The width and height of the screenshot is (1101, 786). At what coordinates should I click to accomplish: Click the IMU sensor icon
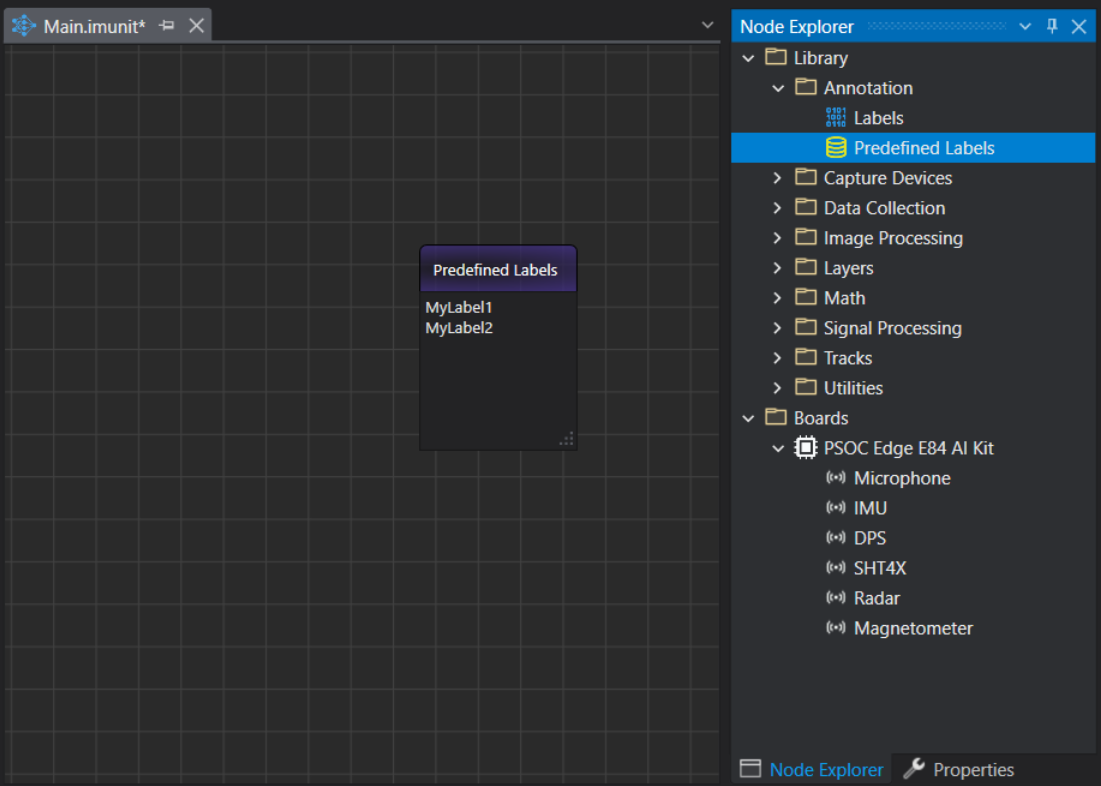pyautogui.click(x=836, y=508)
